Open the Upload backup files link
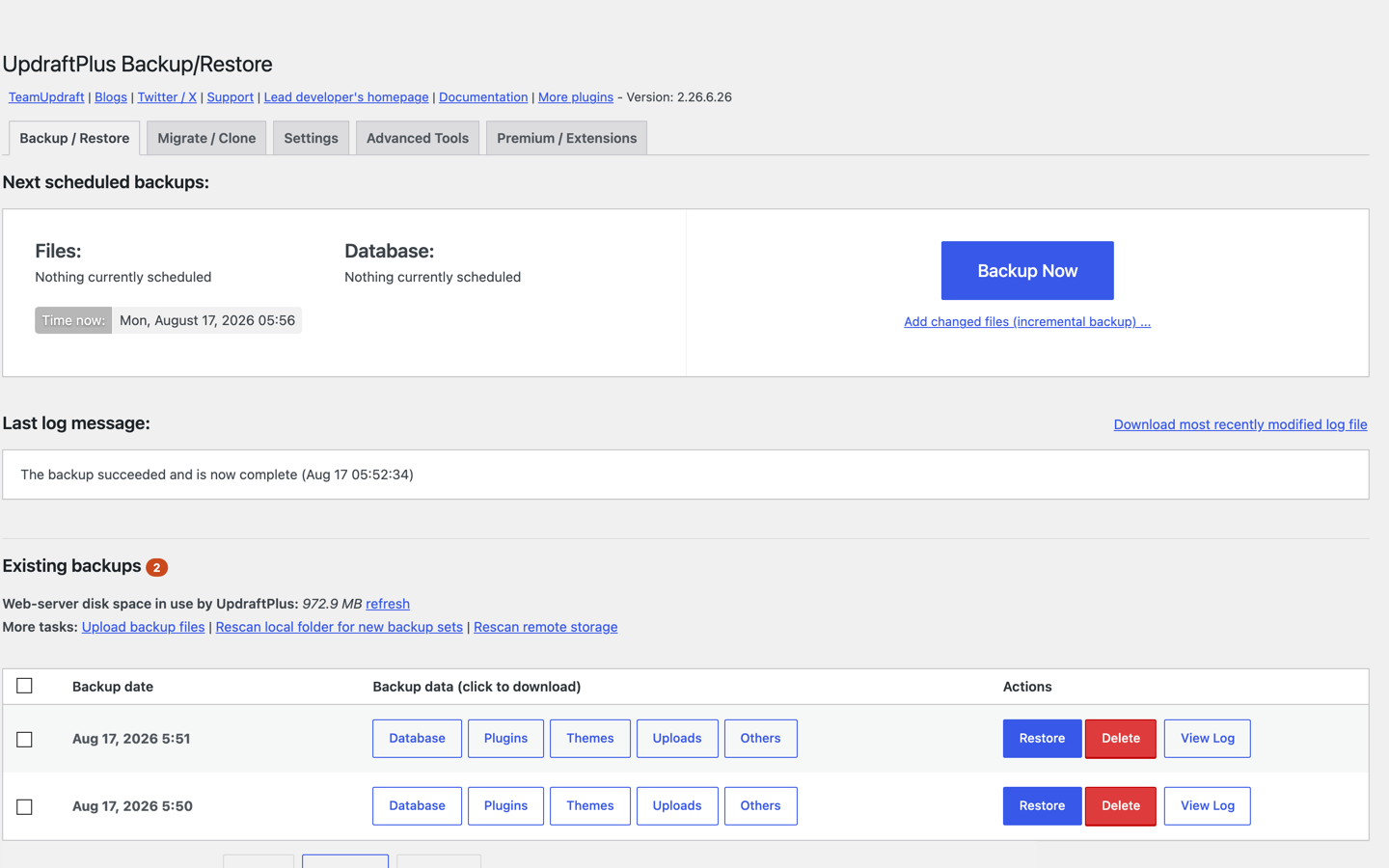1389x868 pixels. tap(143, 627)
